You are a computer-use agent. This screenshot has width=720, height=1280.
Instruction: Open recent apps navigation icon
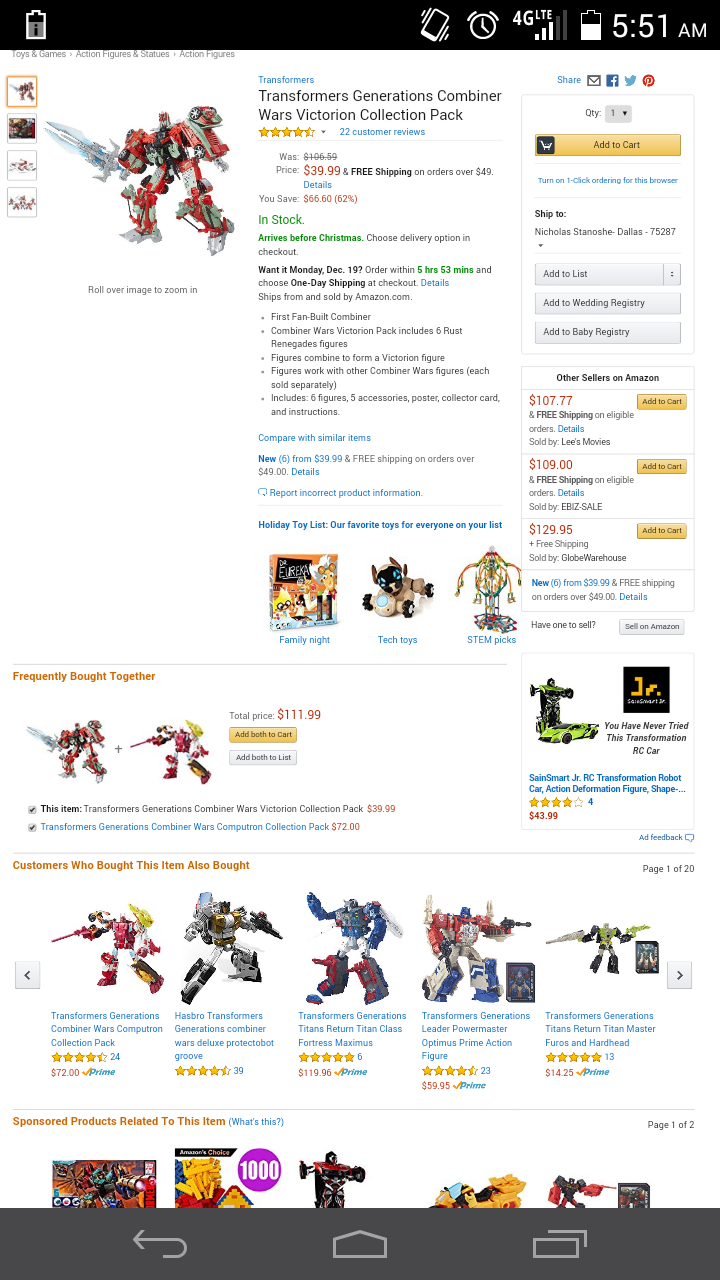pyautogui.click(x=560, y=1244)
